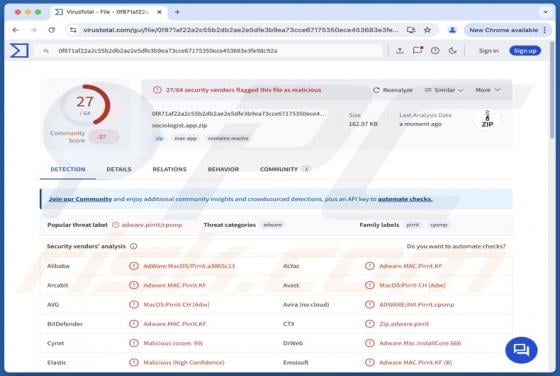Click Cynet result Malicious (score: 99)
Screen dimensions: 560x376
point(173,343)
